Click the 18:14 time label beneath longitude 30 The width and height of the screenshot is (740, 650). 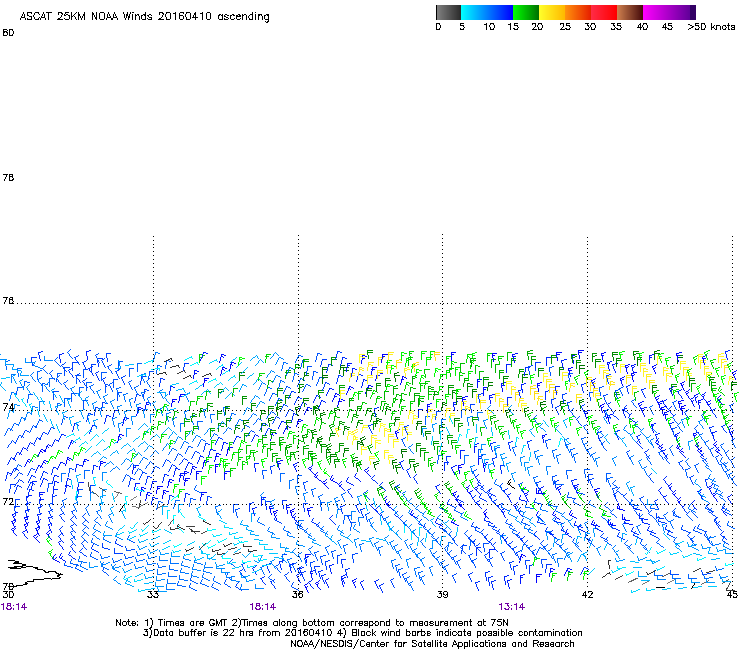14,607
